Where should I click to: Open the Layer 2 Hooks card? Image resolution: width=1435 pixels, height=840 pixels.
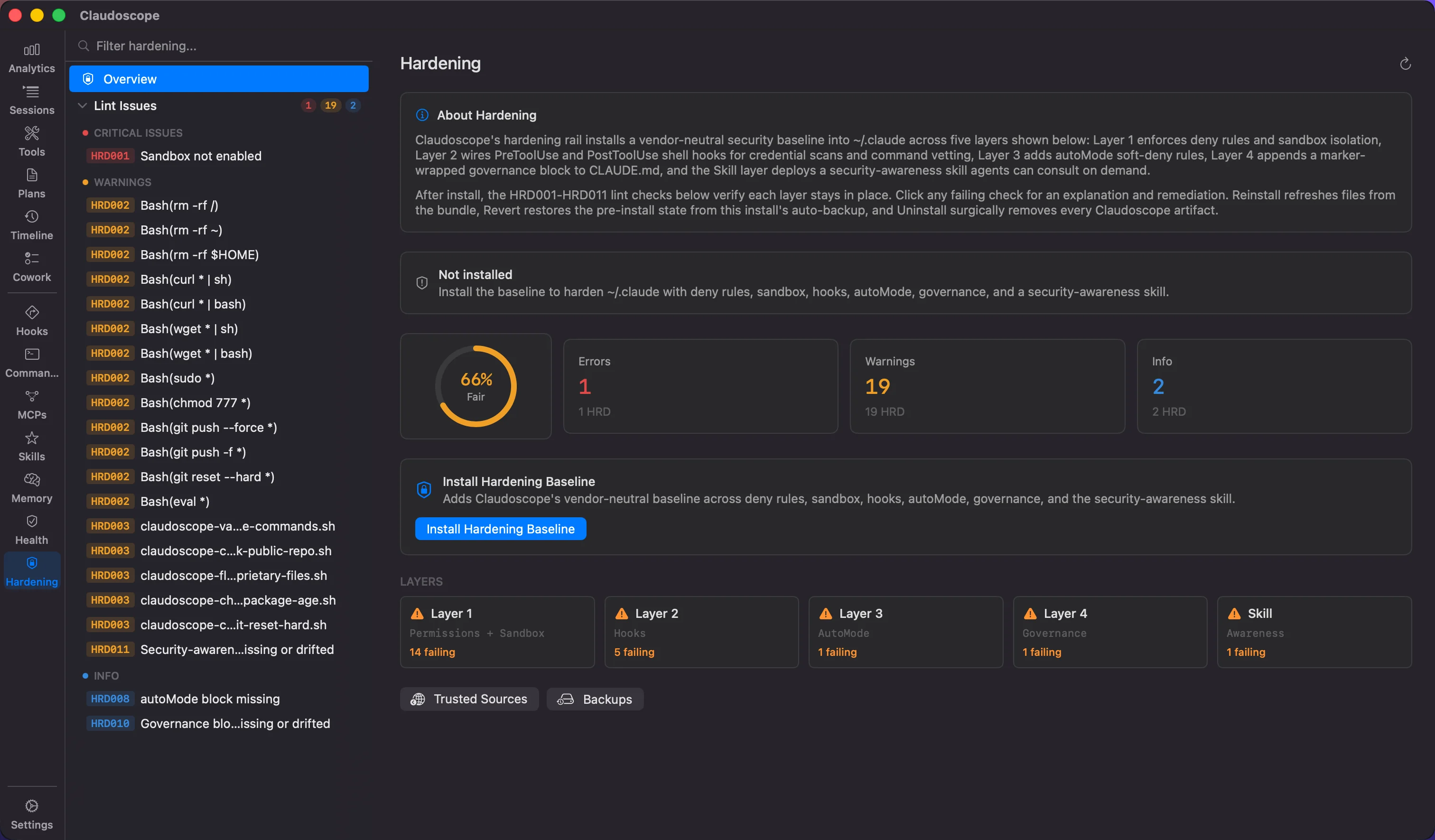(x=701, y=632)
